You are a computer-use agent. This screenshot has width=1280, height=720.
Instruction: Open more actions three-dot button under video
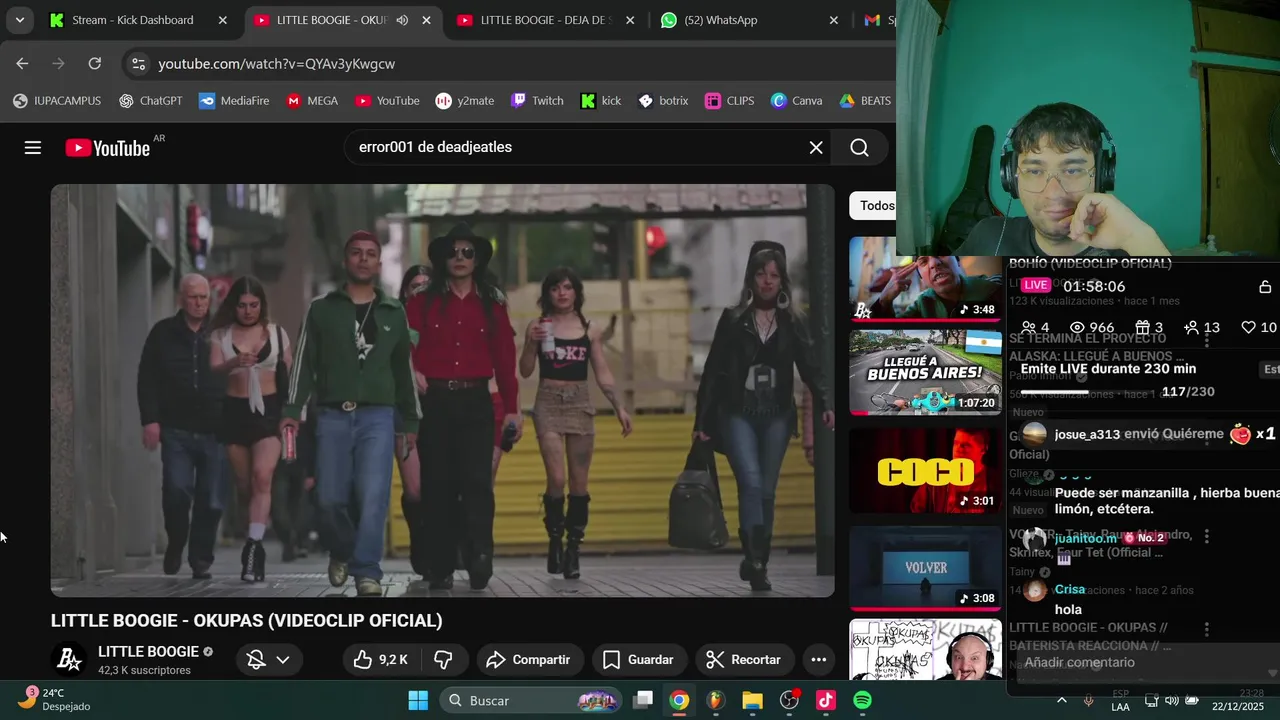tap(819, 659)
